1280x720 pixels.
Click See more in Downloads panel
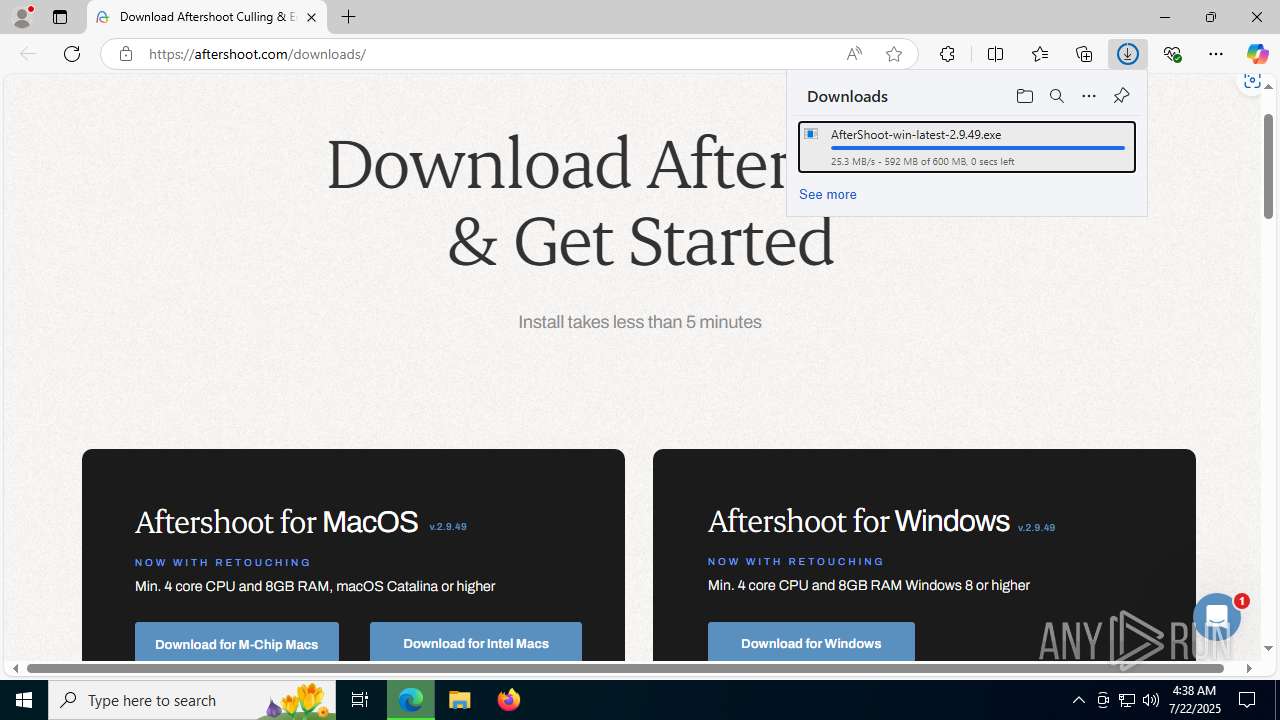(827, 194)
